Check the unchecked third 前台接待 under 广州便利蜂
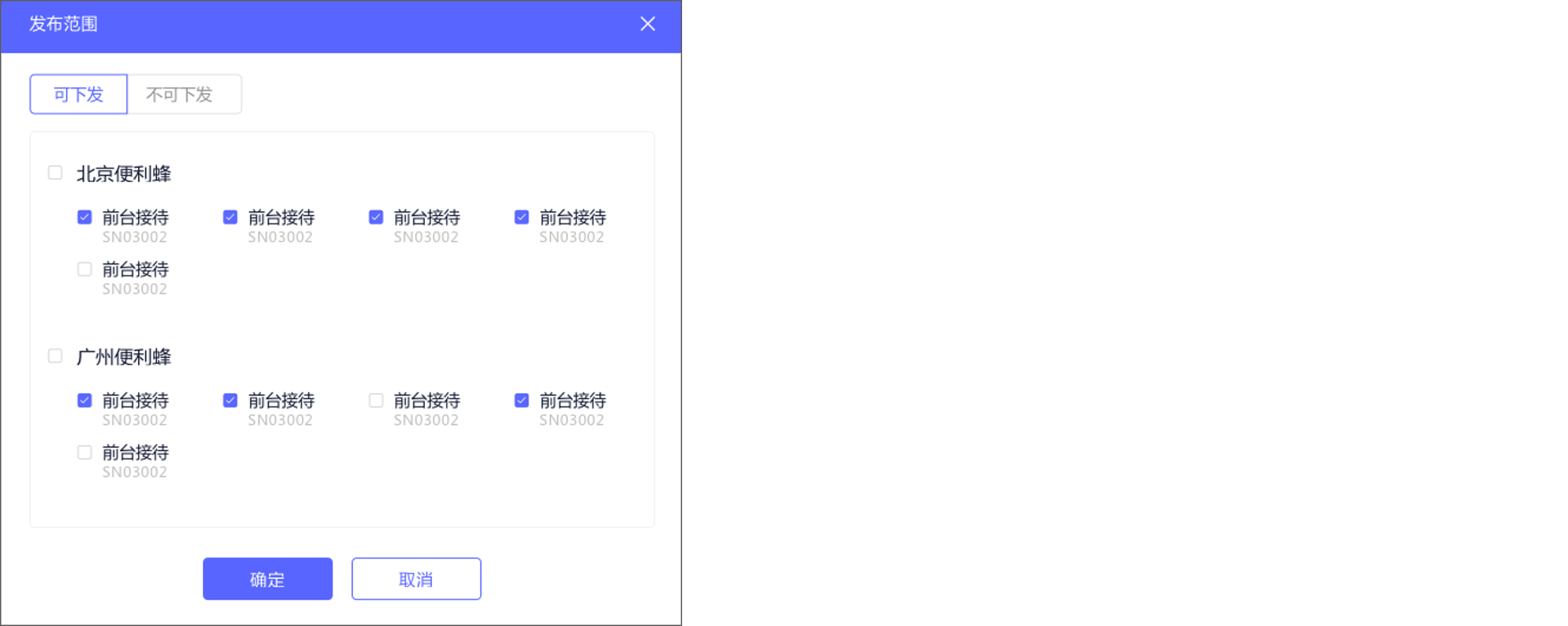 pyautogui.click(x=376, y=400)
